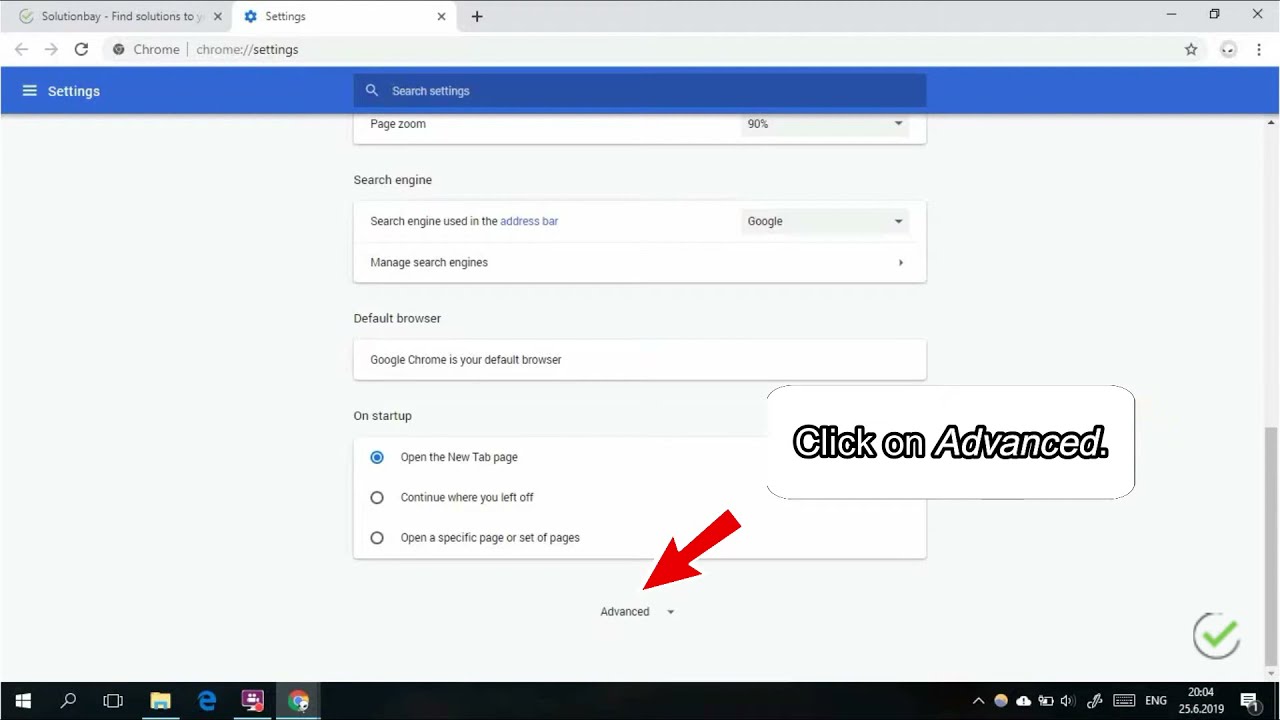
Task: Click the page vertical scrollbar thumb
Action: click(1271, 546)
